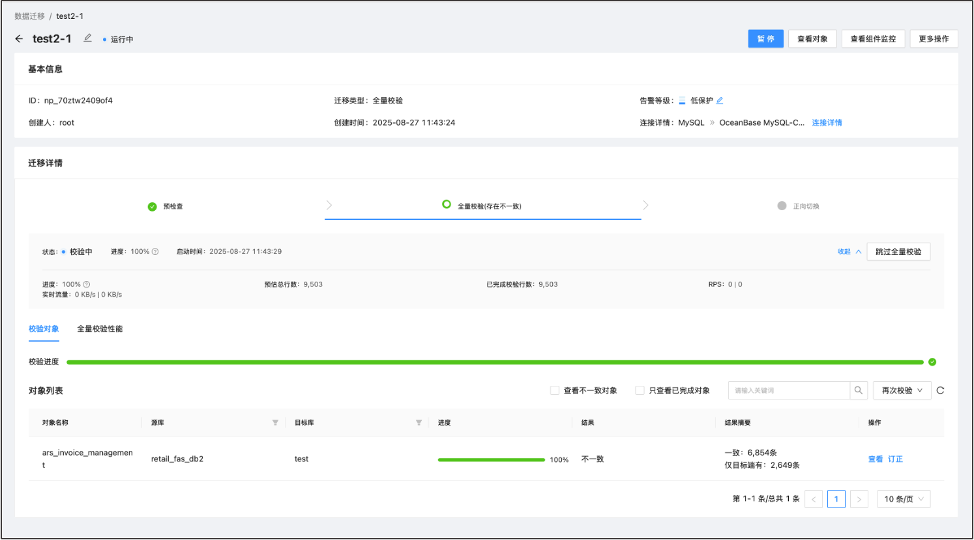Open the 再次校验 dropdown
The image size is (974, 540).
point(901,390)
